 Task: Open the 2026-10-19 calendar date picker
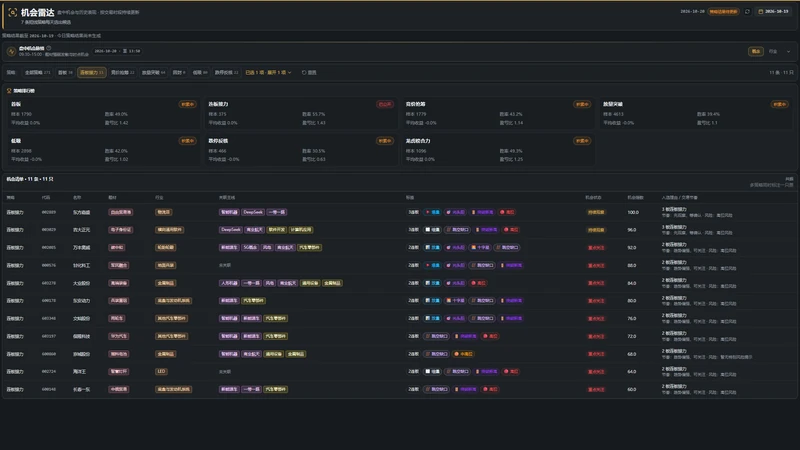(773, 11)
